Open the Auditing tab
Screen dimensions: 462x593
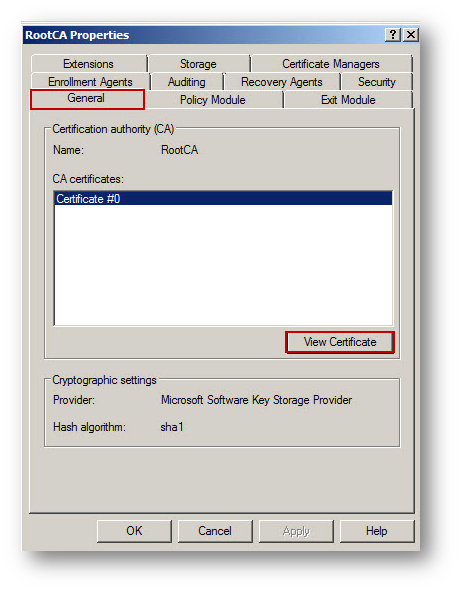pyautogui.click(x=187, y=82)
